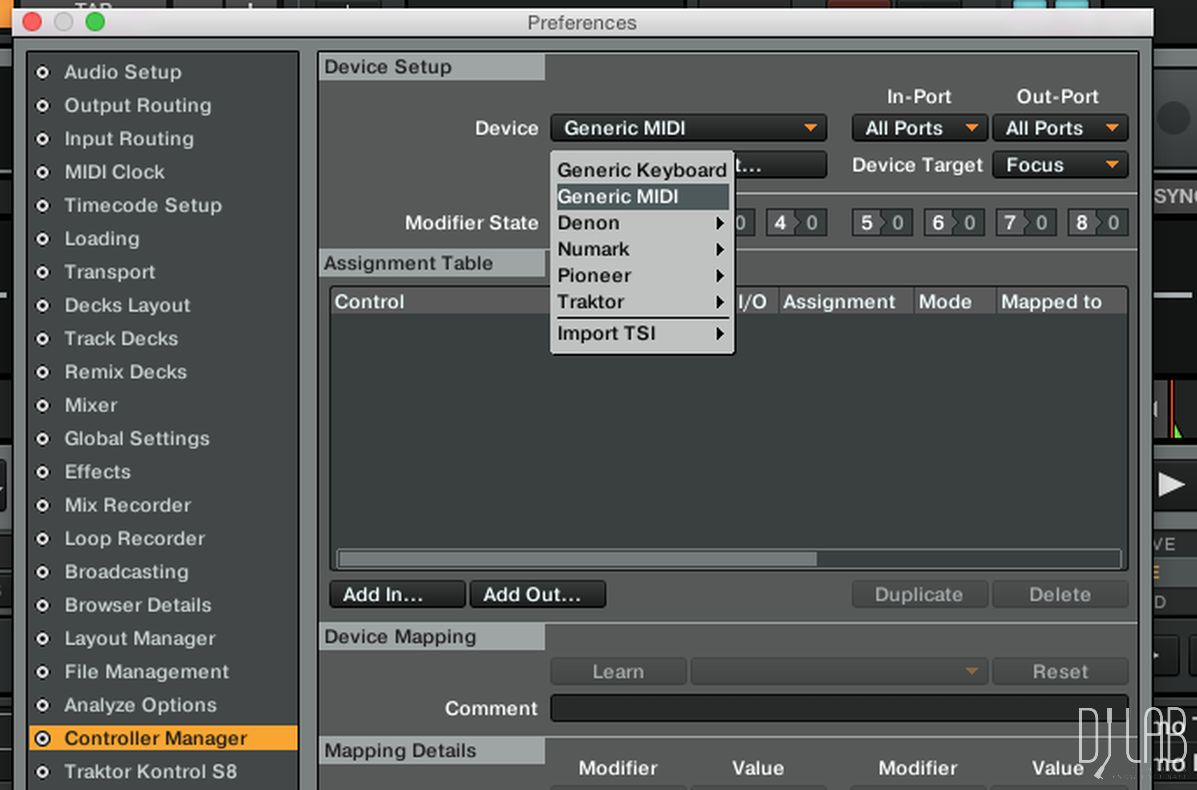
Task: Select the MIDI Clock bullet icon
Action: pyautogui.click(x=42, y=172)
